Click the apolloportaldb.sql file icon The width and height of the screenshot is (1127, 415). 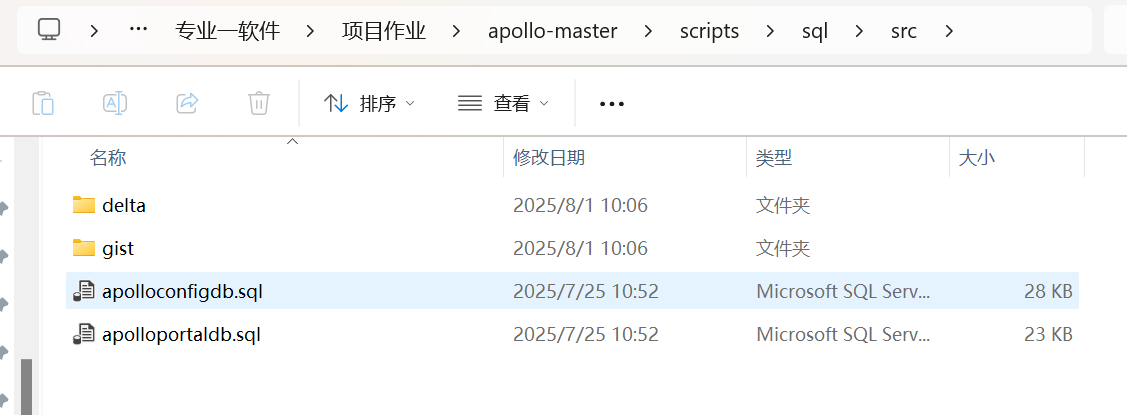point(84,335)
